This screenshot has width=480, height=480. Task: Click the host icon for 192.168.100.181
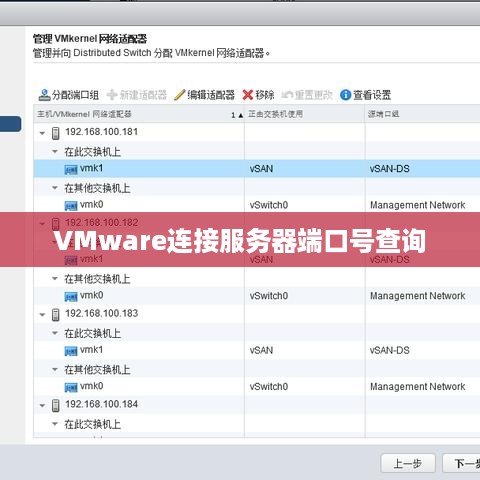pos(56,133)
